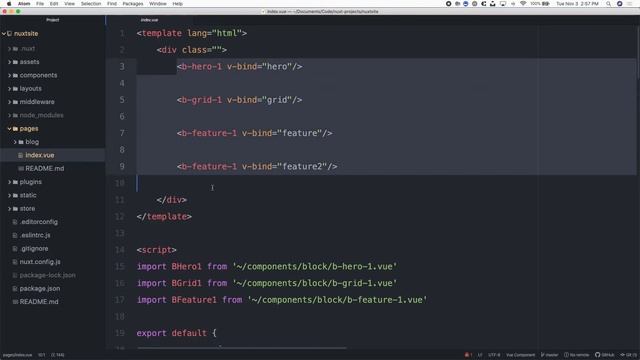Click the UTF-8 encoding selector
Viewport: 640px width, 360px height.
click(494, 355)
